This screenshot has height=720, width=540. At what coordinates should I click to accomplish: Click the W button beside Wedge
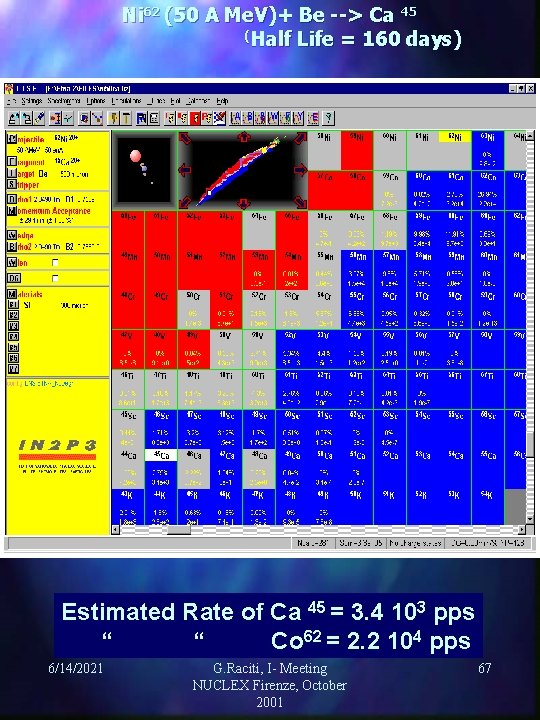(x=11, y=235)
